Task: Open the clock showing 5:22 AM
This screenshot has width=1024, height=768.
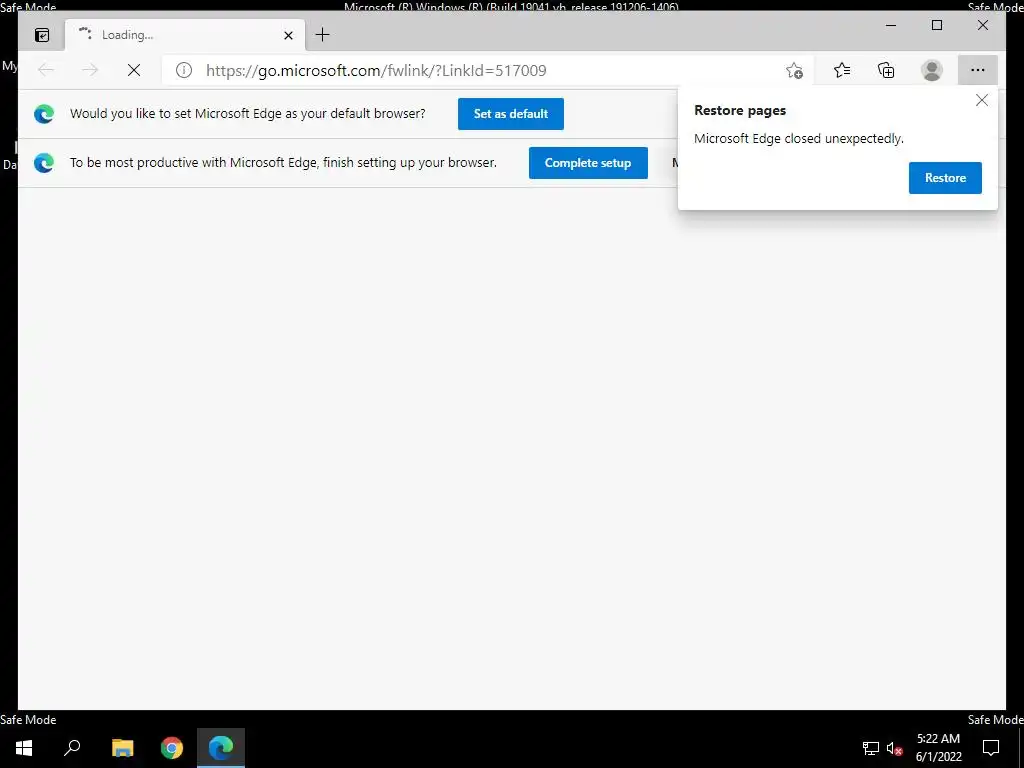Action: [x=938, y=748]
